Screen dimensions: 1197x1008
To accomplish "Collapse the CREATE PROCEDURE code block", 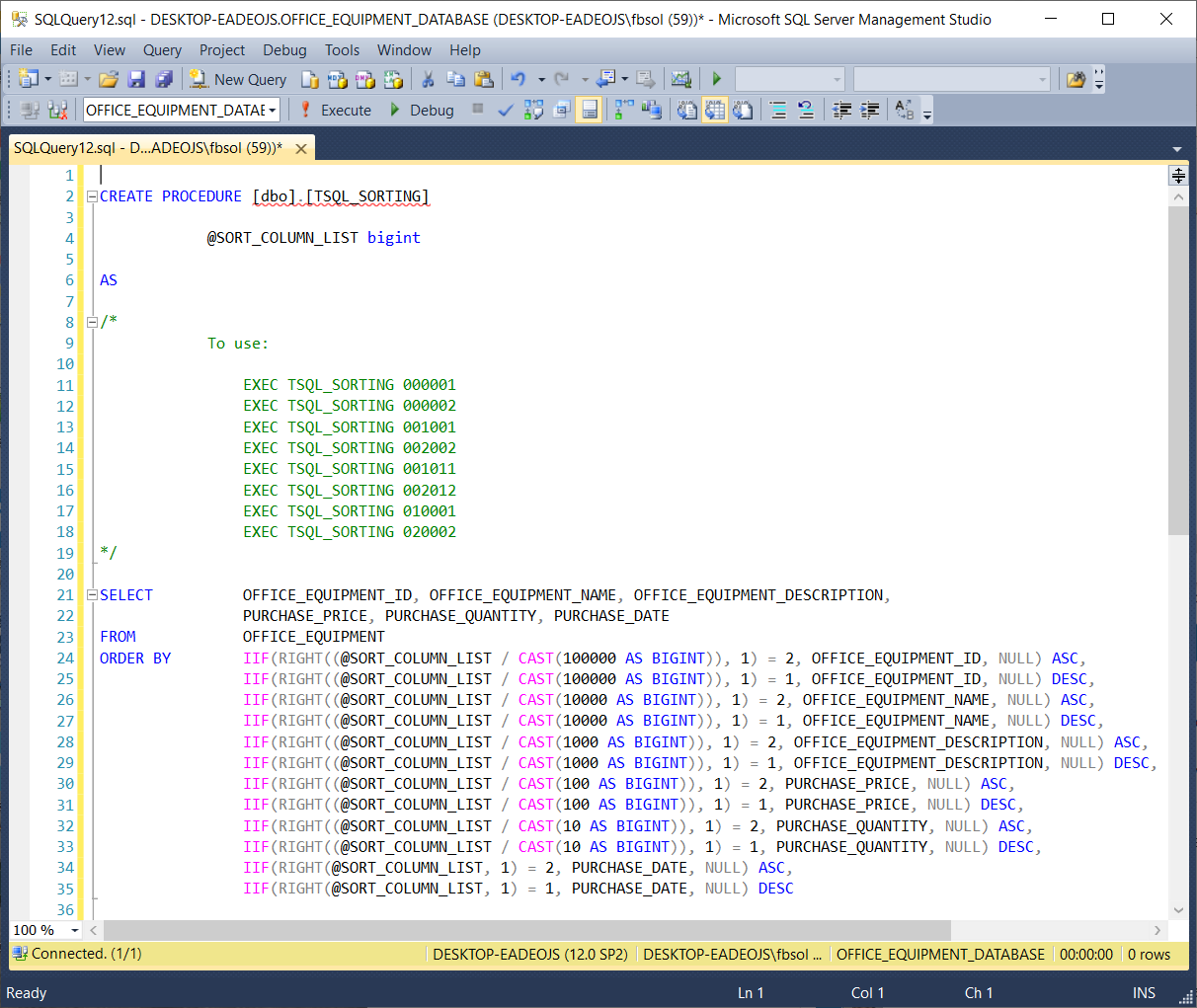I will pos(92,196).
